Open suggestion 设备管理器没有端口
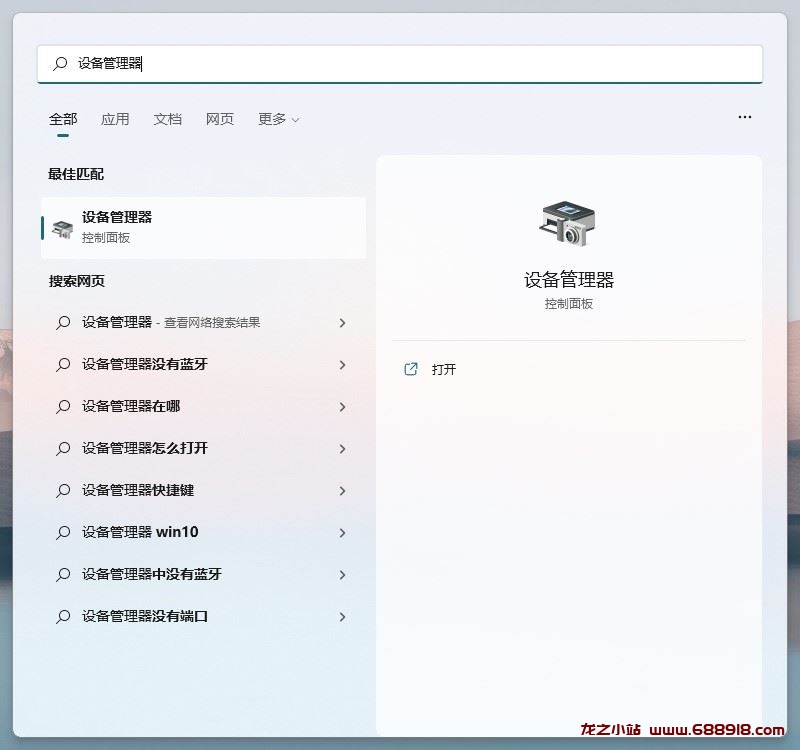The width and height of the screenshot is (800, 750). [202, 616]
